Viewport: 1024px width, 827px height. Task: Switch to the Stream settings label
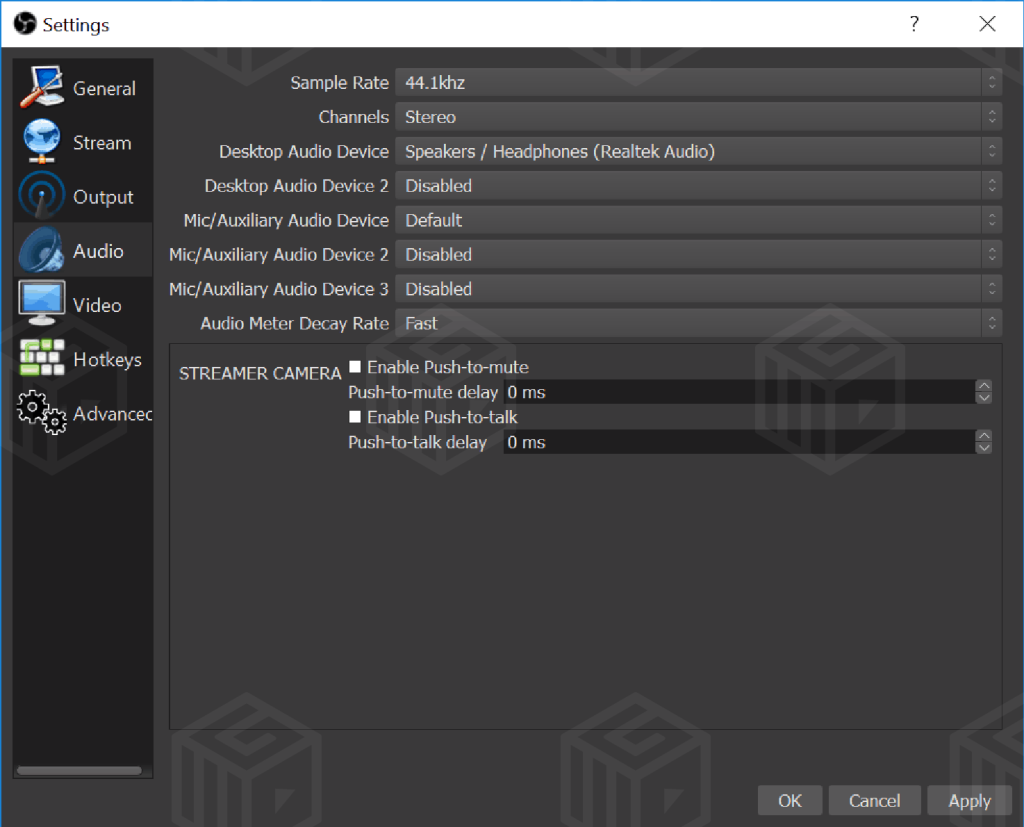pos(102,142)
